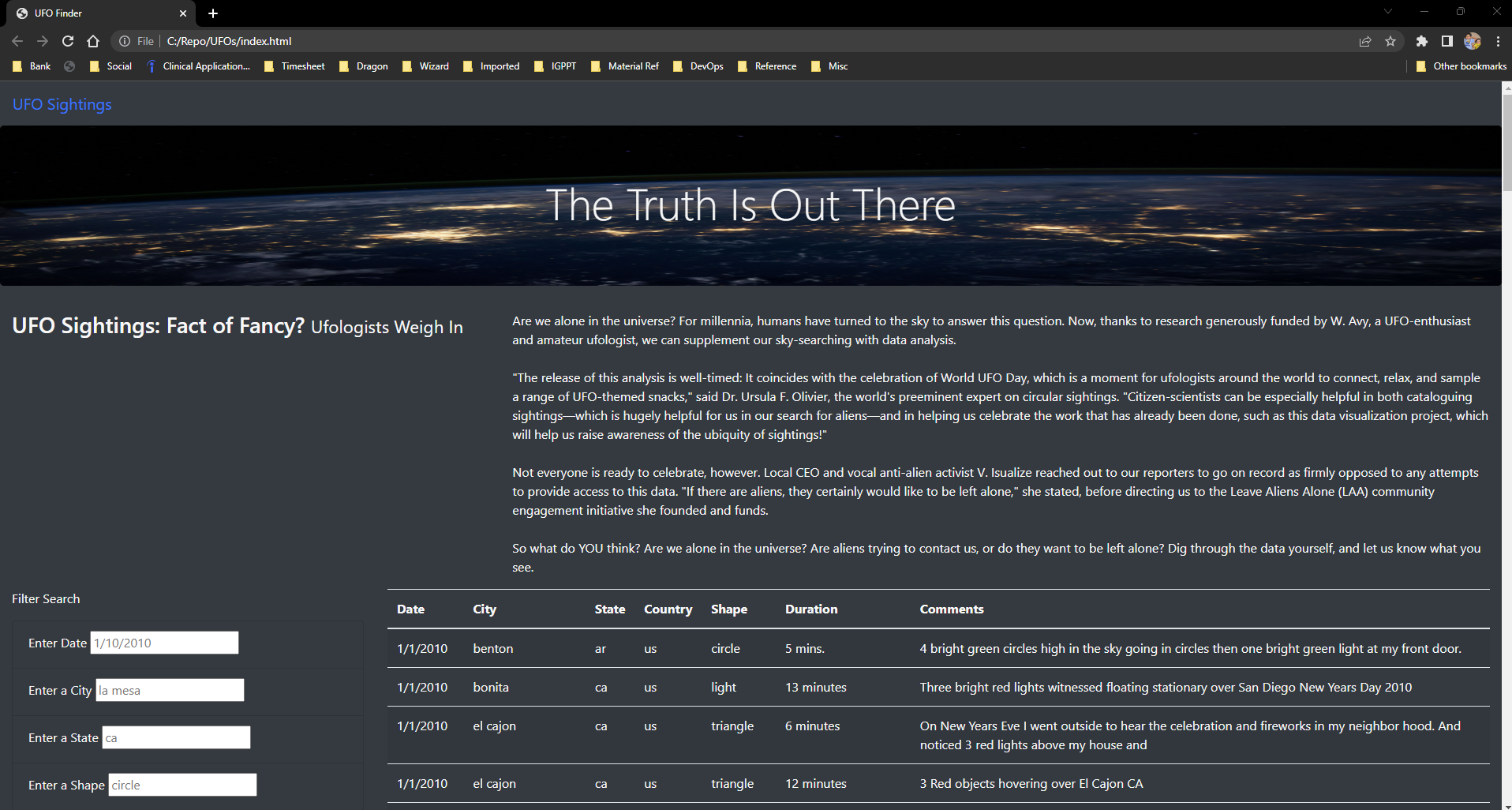Open the tab search chevron

[x=1387, y=12]
